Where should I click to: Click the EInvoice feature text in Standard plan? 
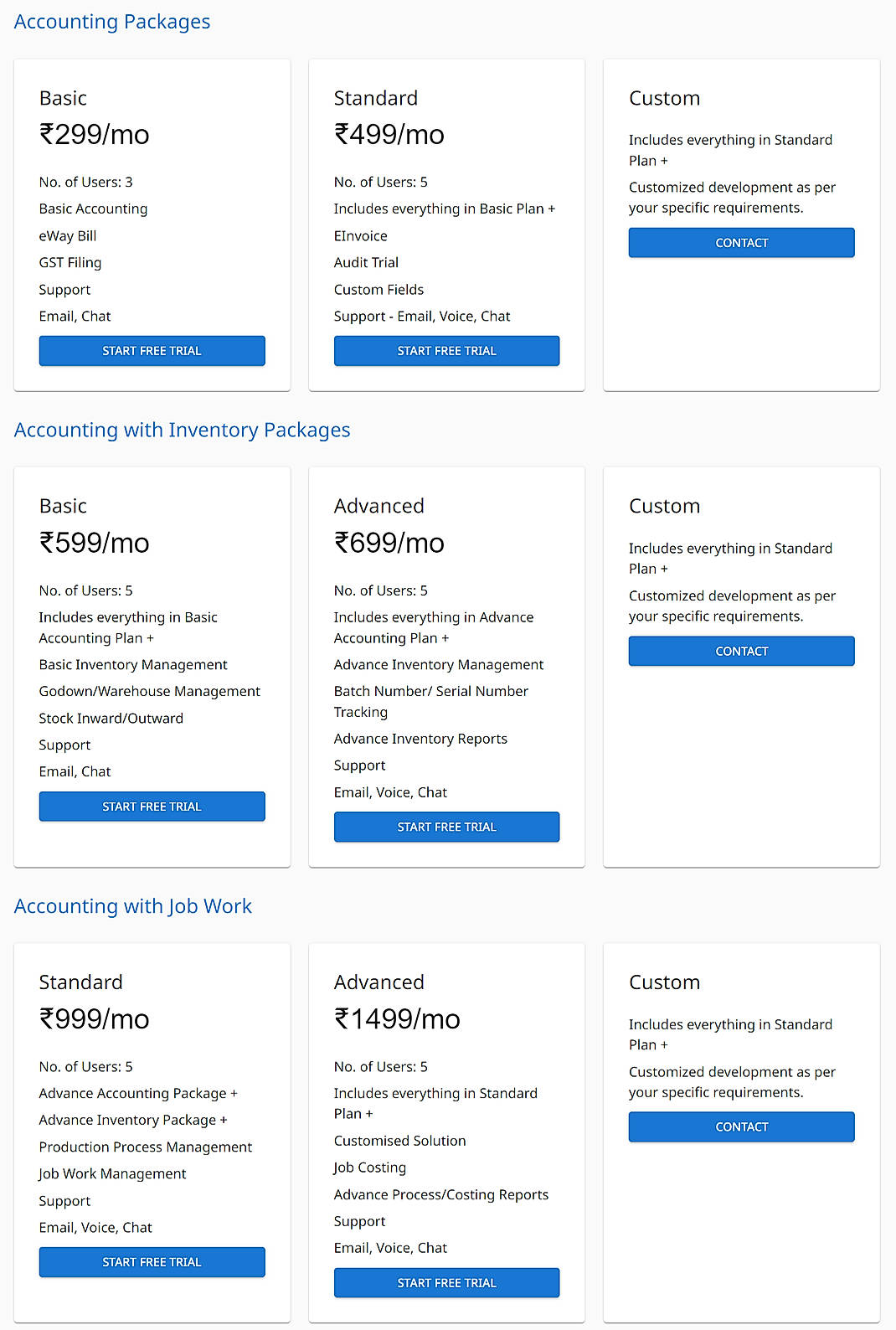pos(360,235)
